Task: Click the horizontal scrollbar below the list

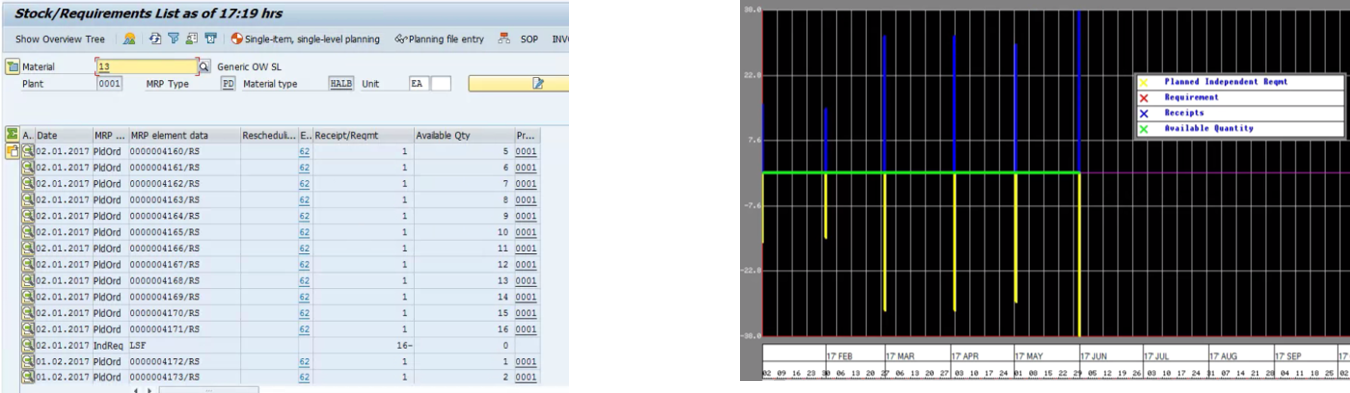Action: 208,389
